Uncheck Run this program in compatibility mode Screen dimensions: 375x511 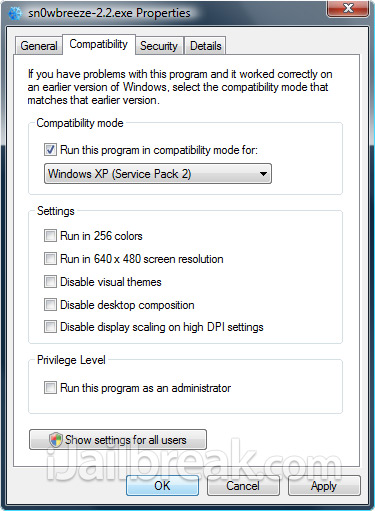50,150
